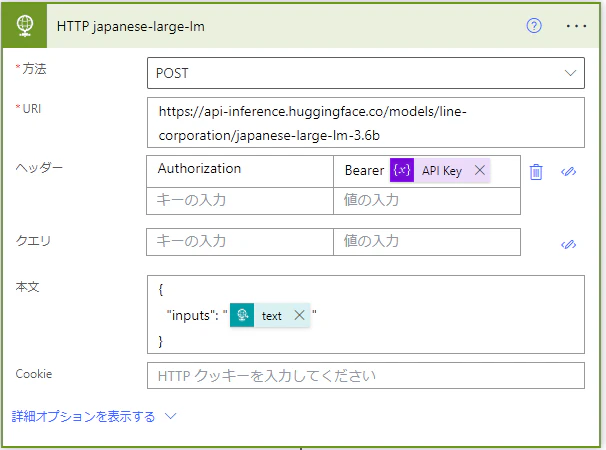Click the Authorization header key cell
Viewport: 606px width, 450px height.
pos(240,172)
